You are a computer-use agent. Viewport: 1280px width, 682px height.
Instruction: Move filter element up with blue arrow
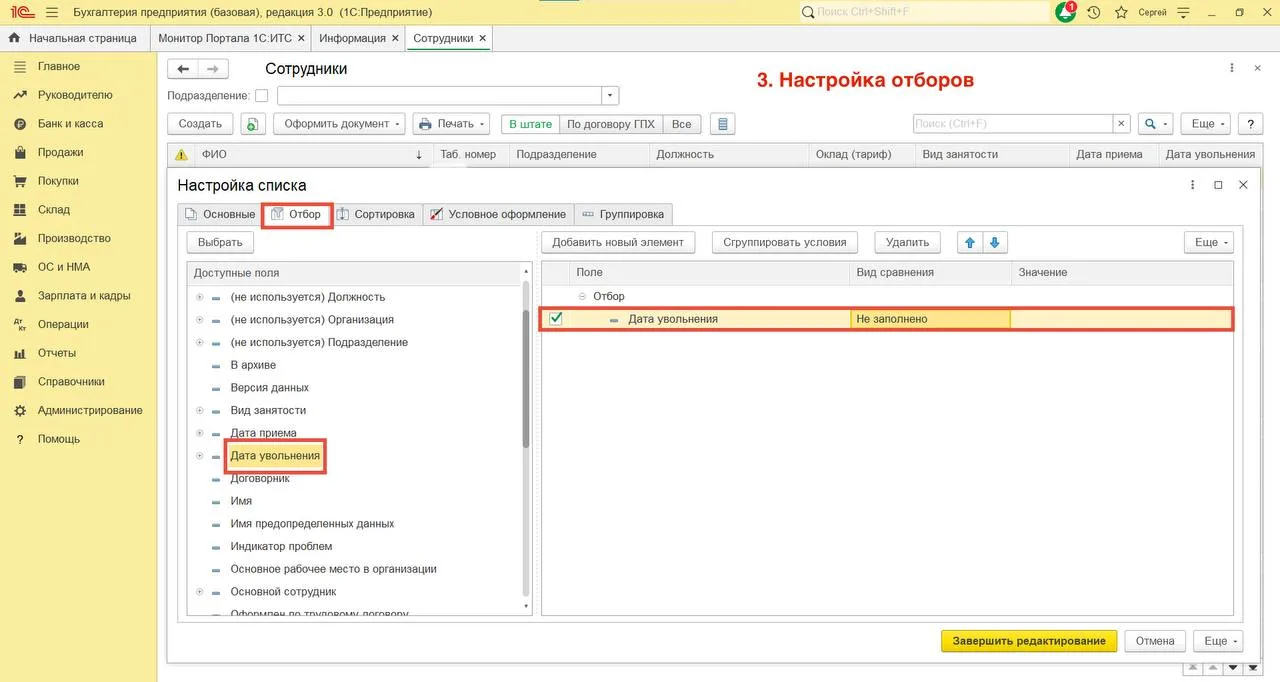(x=969, y=242)
